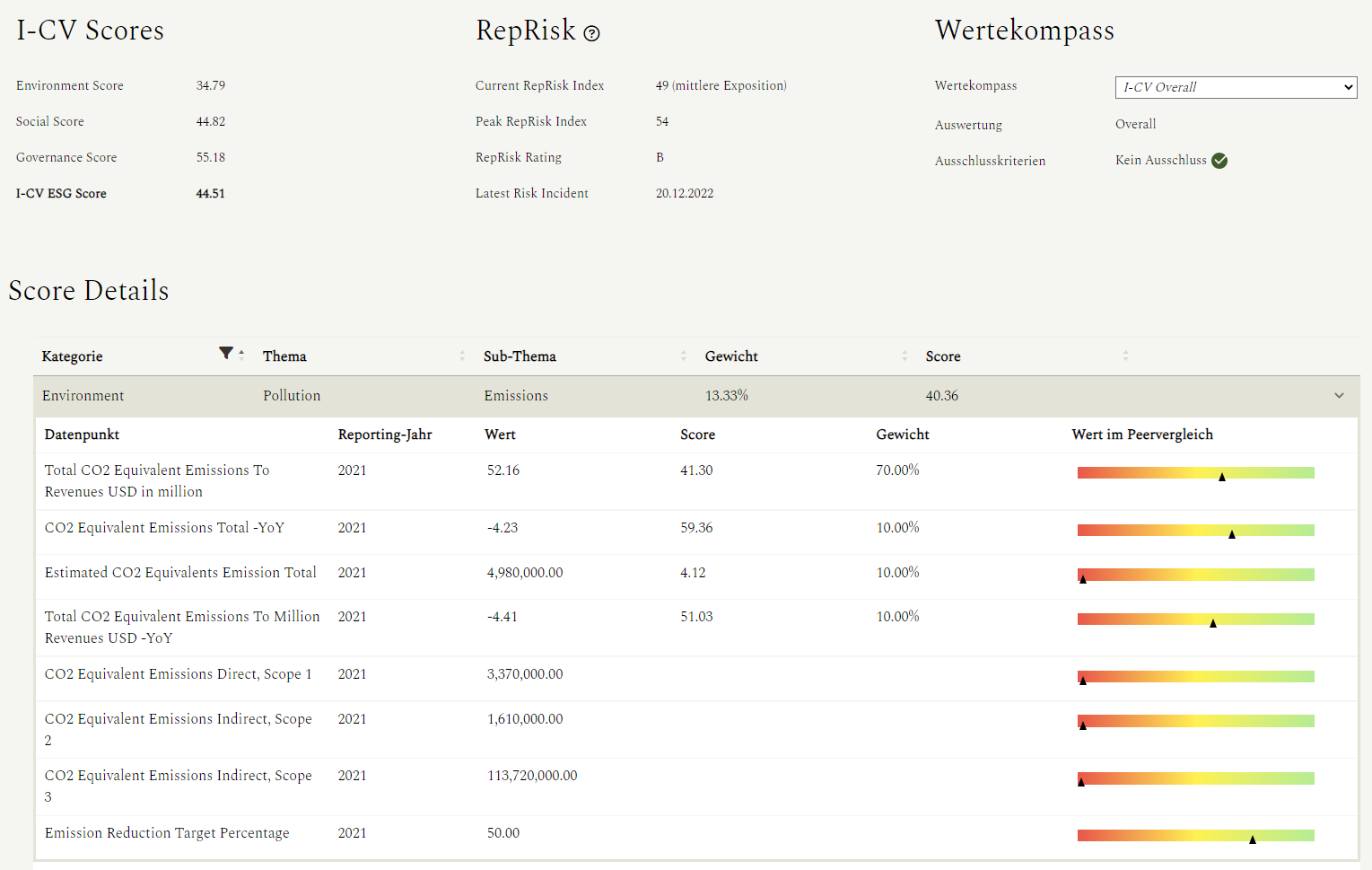The height and width of the screenshot is (870, 1372).
Task: Click the Current RepRisk Index label
Action: [539, 85]
